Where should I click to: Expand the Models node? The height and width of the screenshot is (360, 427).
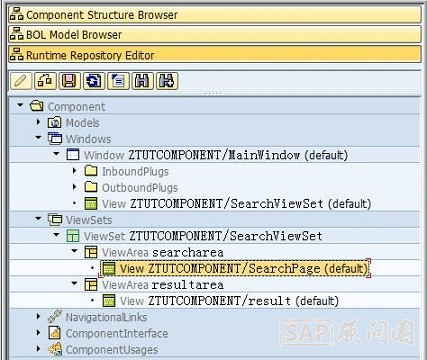coord(38,122)
